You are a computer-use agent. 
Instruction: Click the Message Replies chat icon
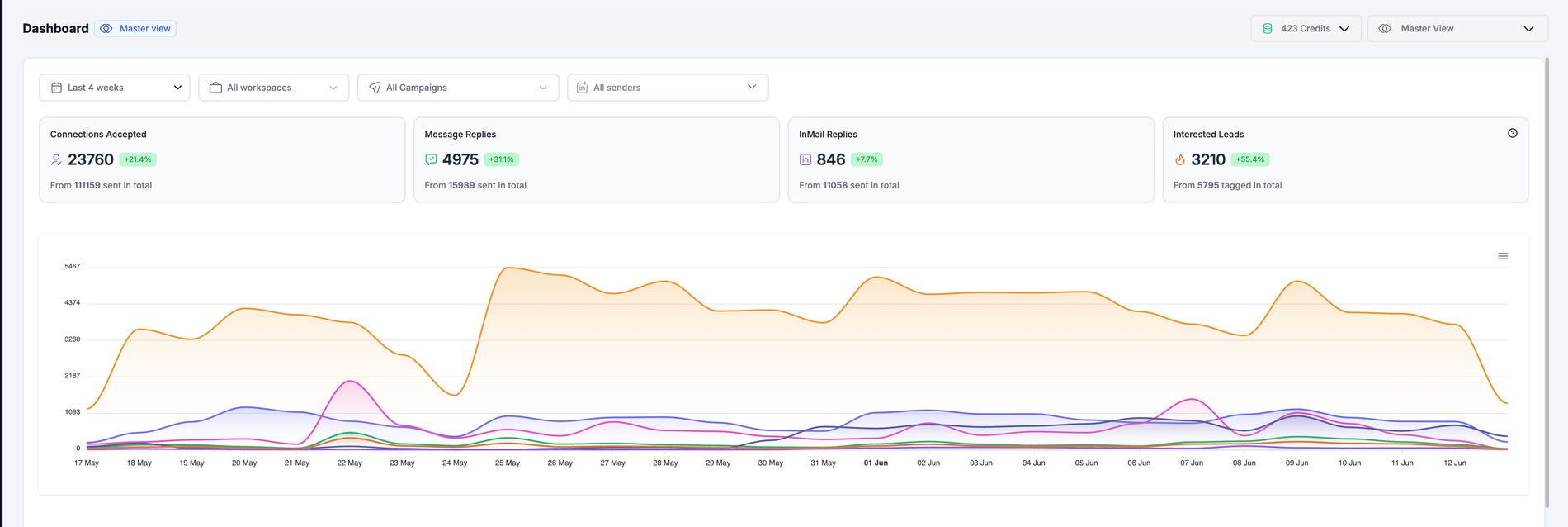(431, 159)
